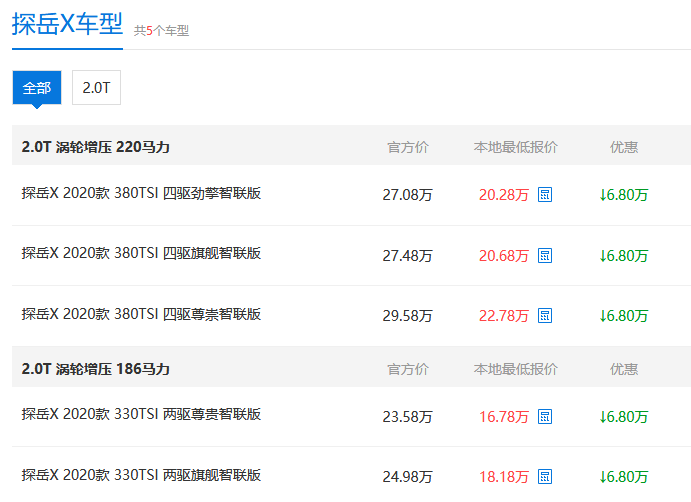The height and width of the screenshot is (502, 691).
Task: Click calculator icon beside 22.78万 price
Action: tap(545, 316)
